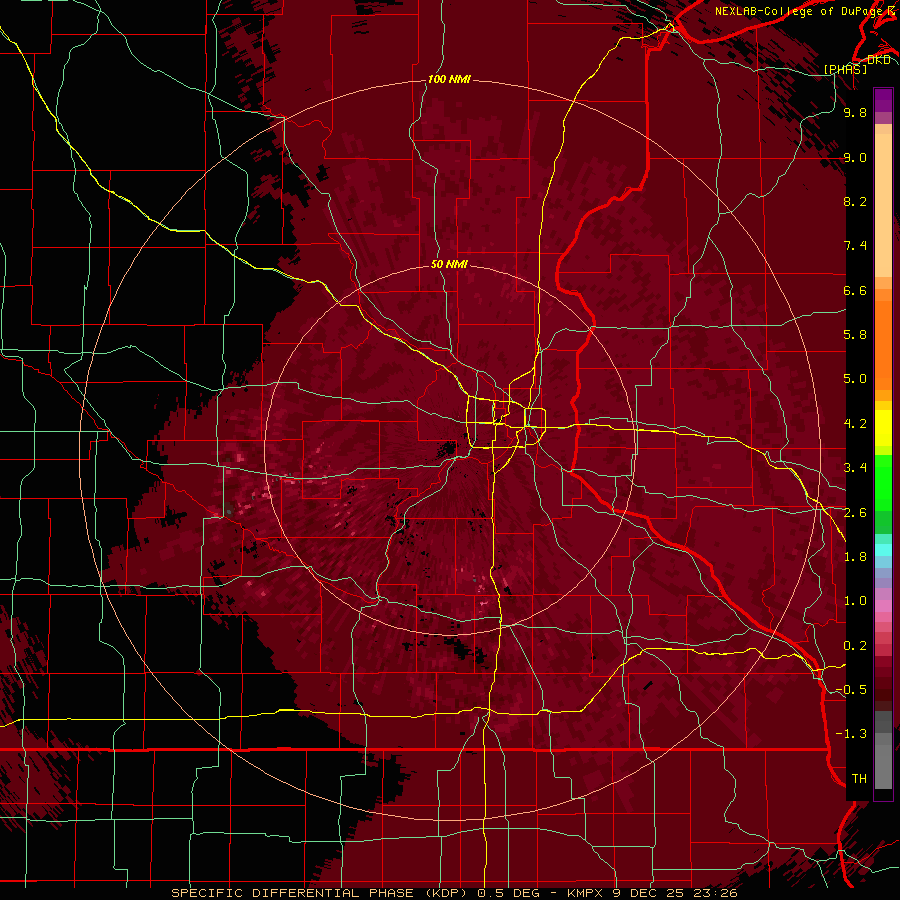Image resolution: width=900 pixels, height=900 pixels.
Task: Click the 2.6 value on the color scale
Action: click(x=855, y=513)
